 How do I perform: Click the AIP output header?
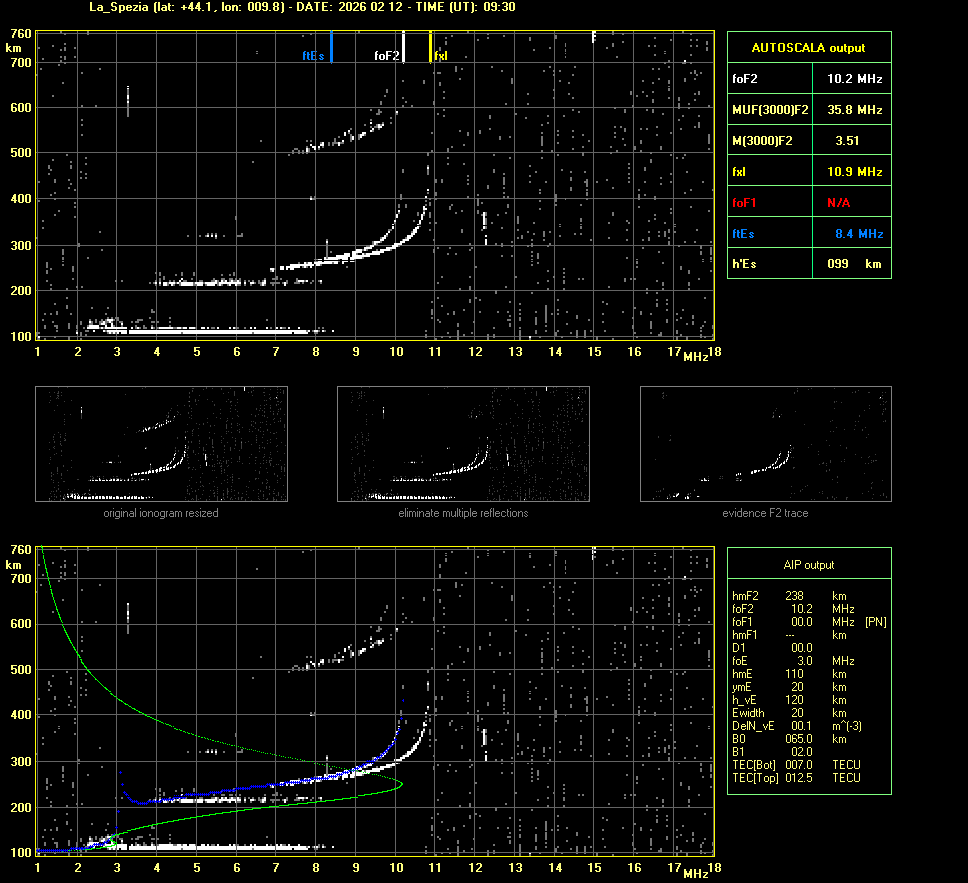point(808,565)
